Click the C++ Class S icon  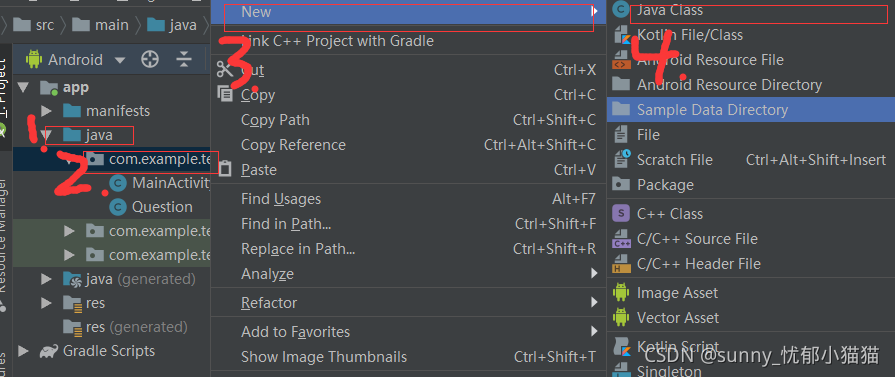(x=620, y=214)
